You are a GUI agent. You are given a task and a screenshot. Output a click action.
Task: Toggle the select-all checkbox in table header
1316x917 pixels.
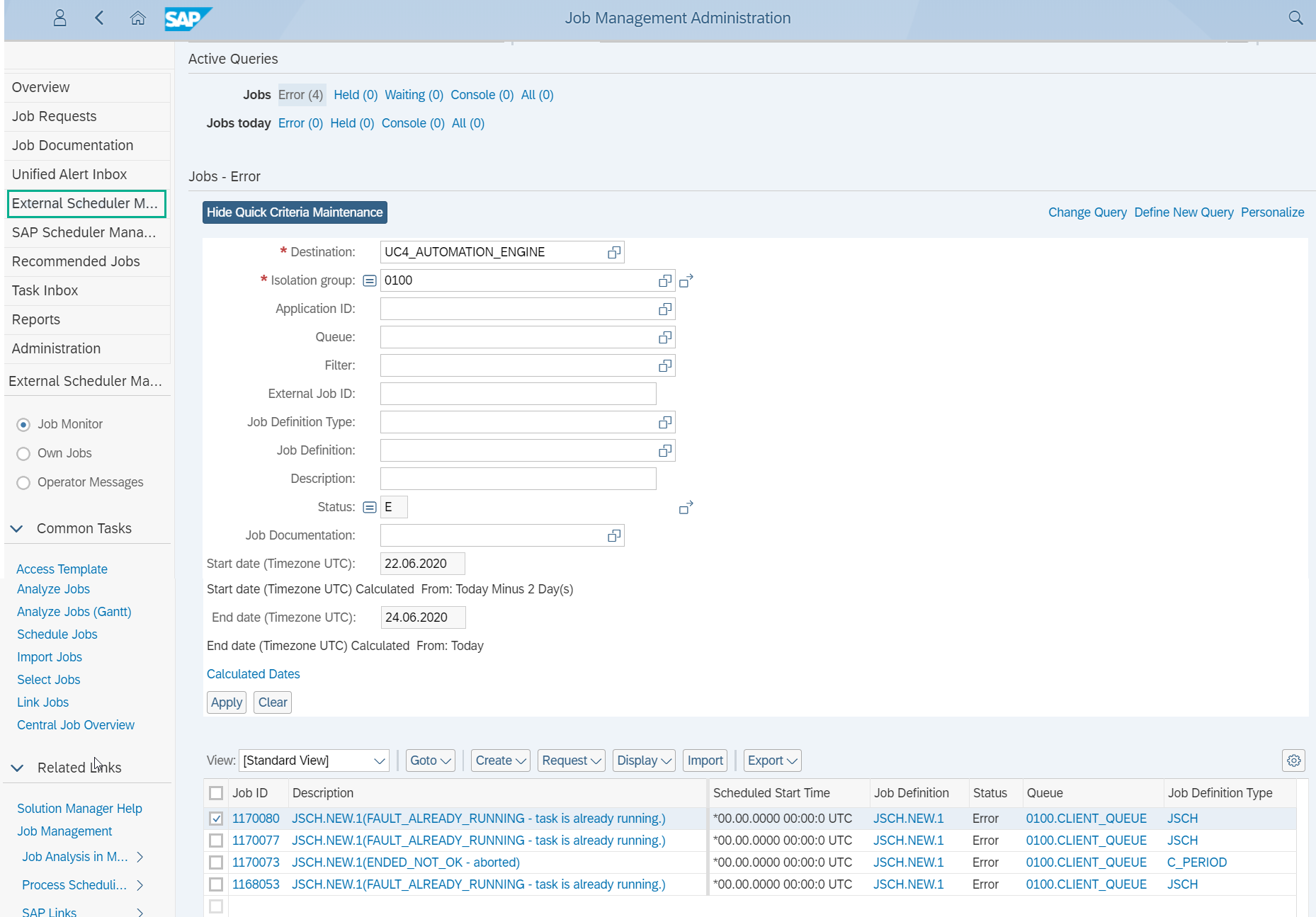click(216, 793)
